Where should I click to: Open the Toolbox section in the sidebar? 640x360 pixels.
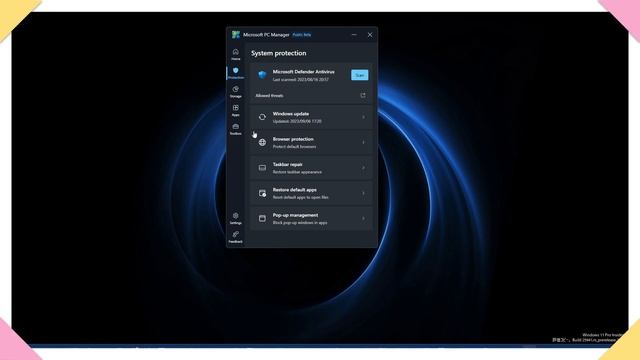(236, 129)
